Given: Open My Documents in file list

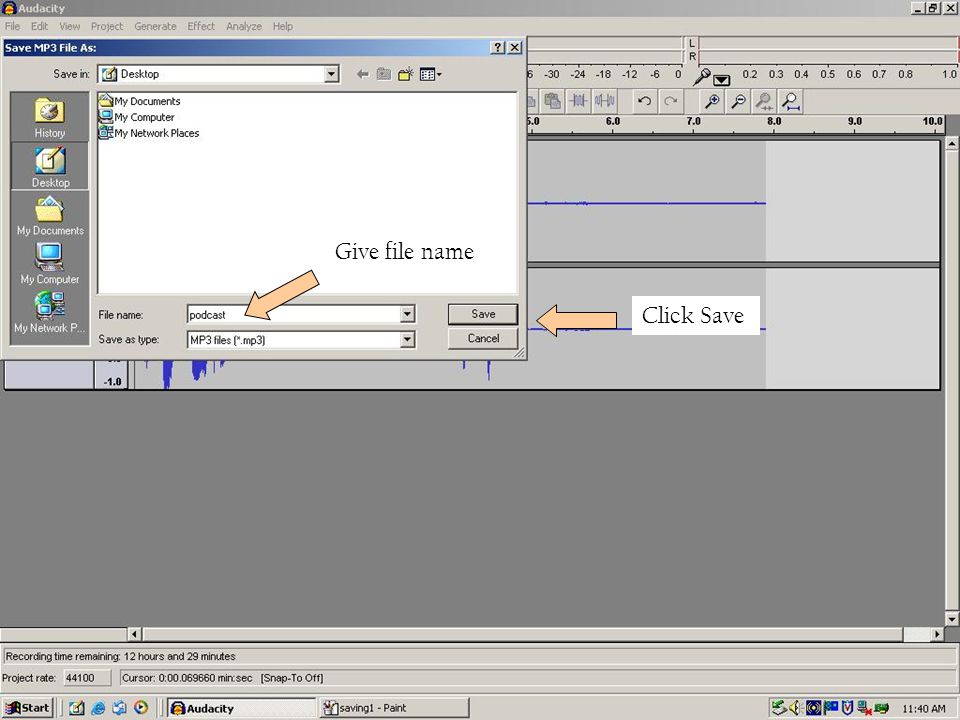Looking at the screenshot, I should point(140,101).
